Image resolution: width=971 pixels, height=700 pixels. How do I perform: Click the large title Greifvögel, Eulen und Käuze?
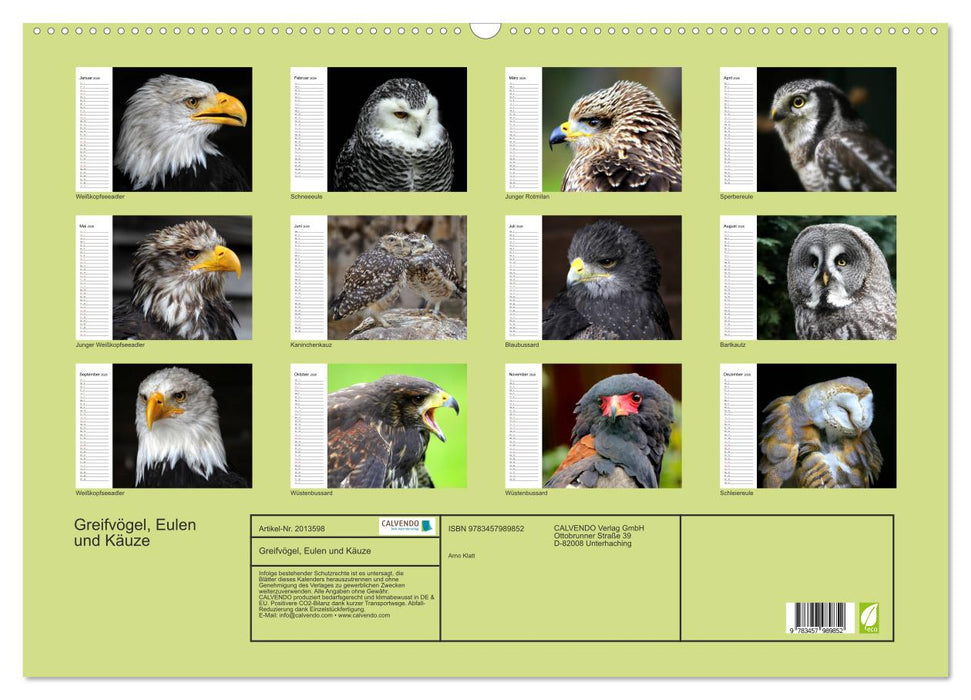coord(135,533)
